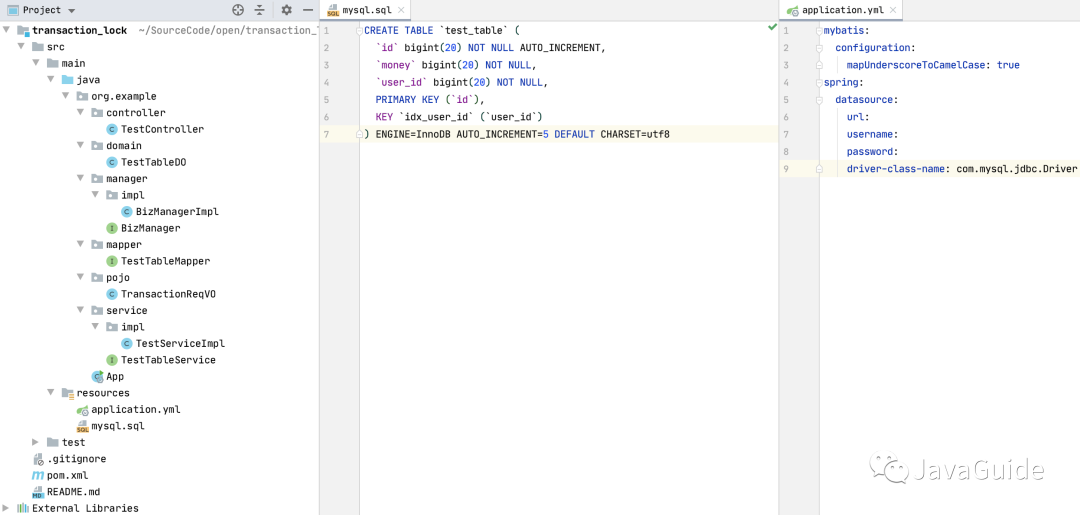
Task: Click the locate/scroll from source target icon
Action: point(238,10)
